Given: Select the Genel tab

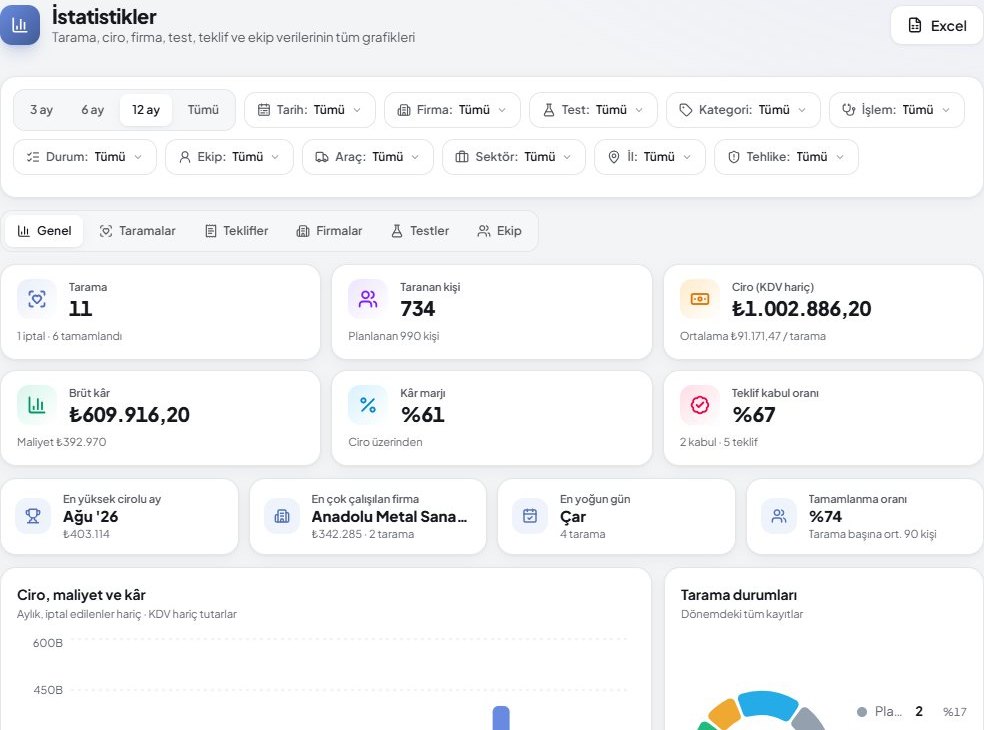Looking at the screenshot, I should coord(45,231).
